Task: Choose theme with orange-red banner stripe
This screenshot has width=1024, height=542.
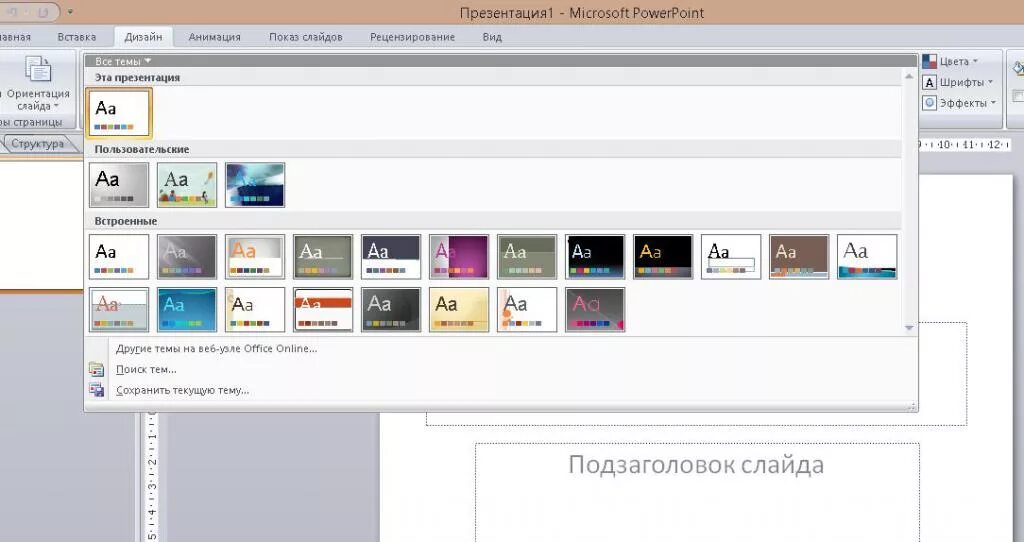Action: [x=323, y=310]
